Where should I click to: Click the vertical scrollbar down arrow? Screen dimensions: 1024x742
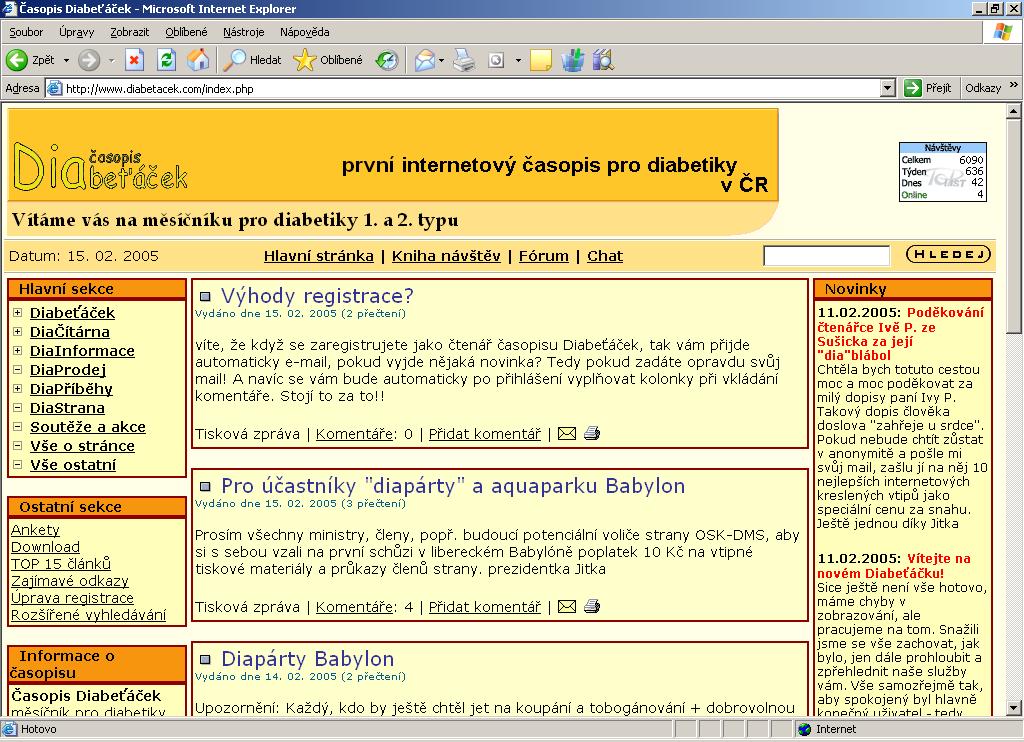pyautogui.click(x=1014, y=707)
